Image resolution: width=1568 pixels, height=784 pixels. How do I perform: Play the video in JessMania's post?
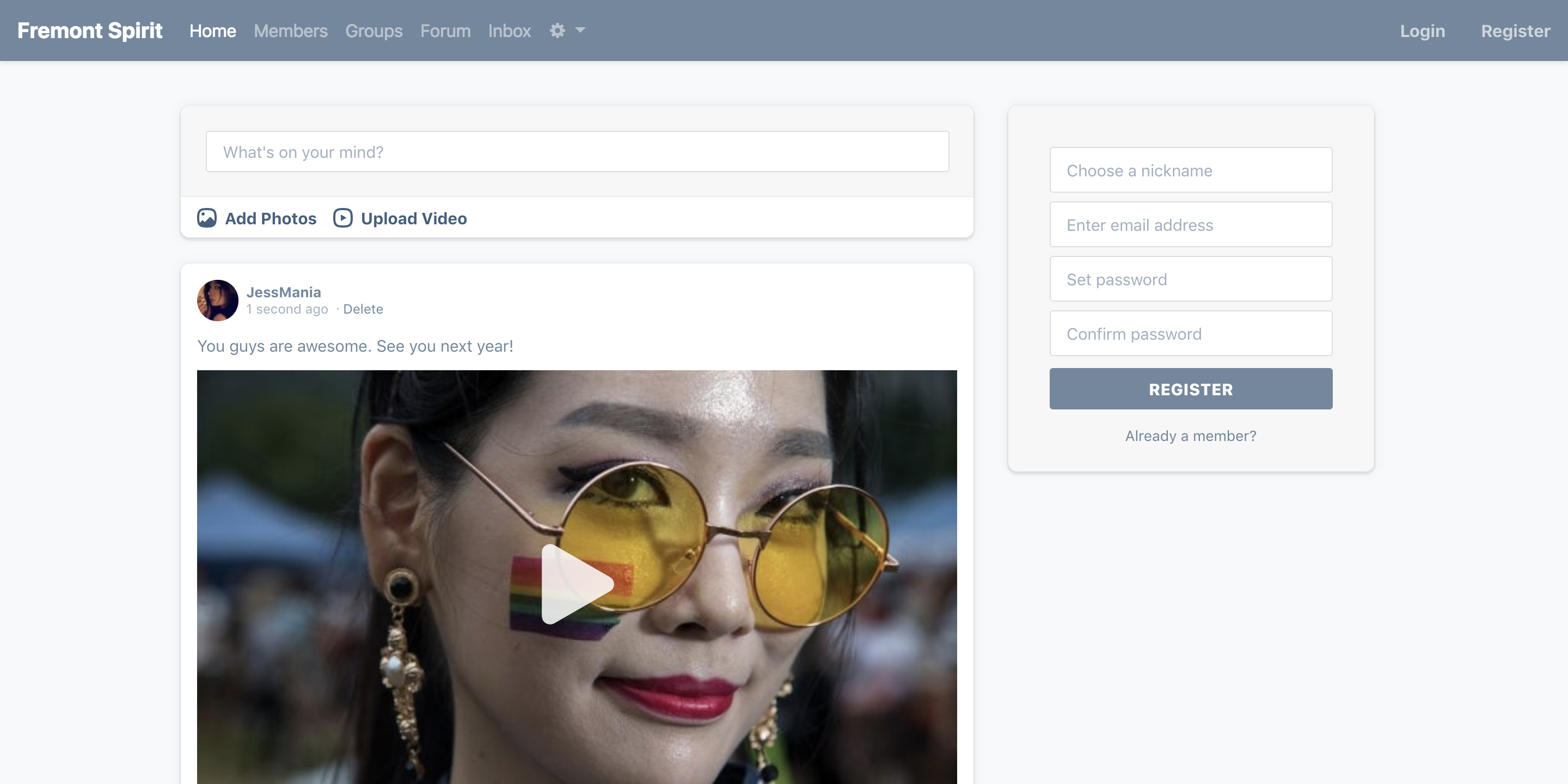[577, 583]
